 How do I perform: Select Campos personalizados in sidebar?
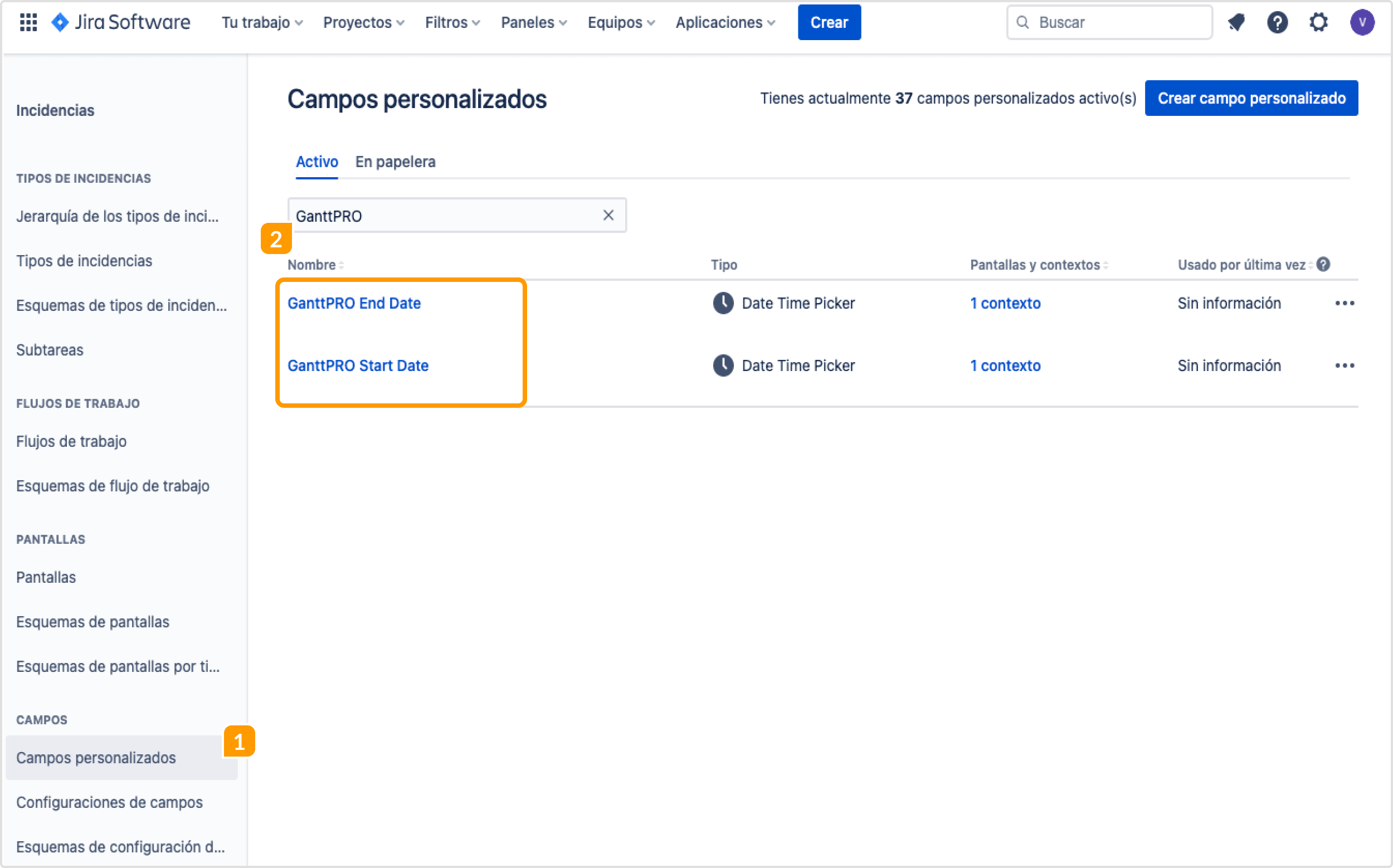pyautogui.click(x=121, y=758)
